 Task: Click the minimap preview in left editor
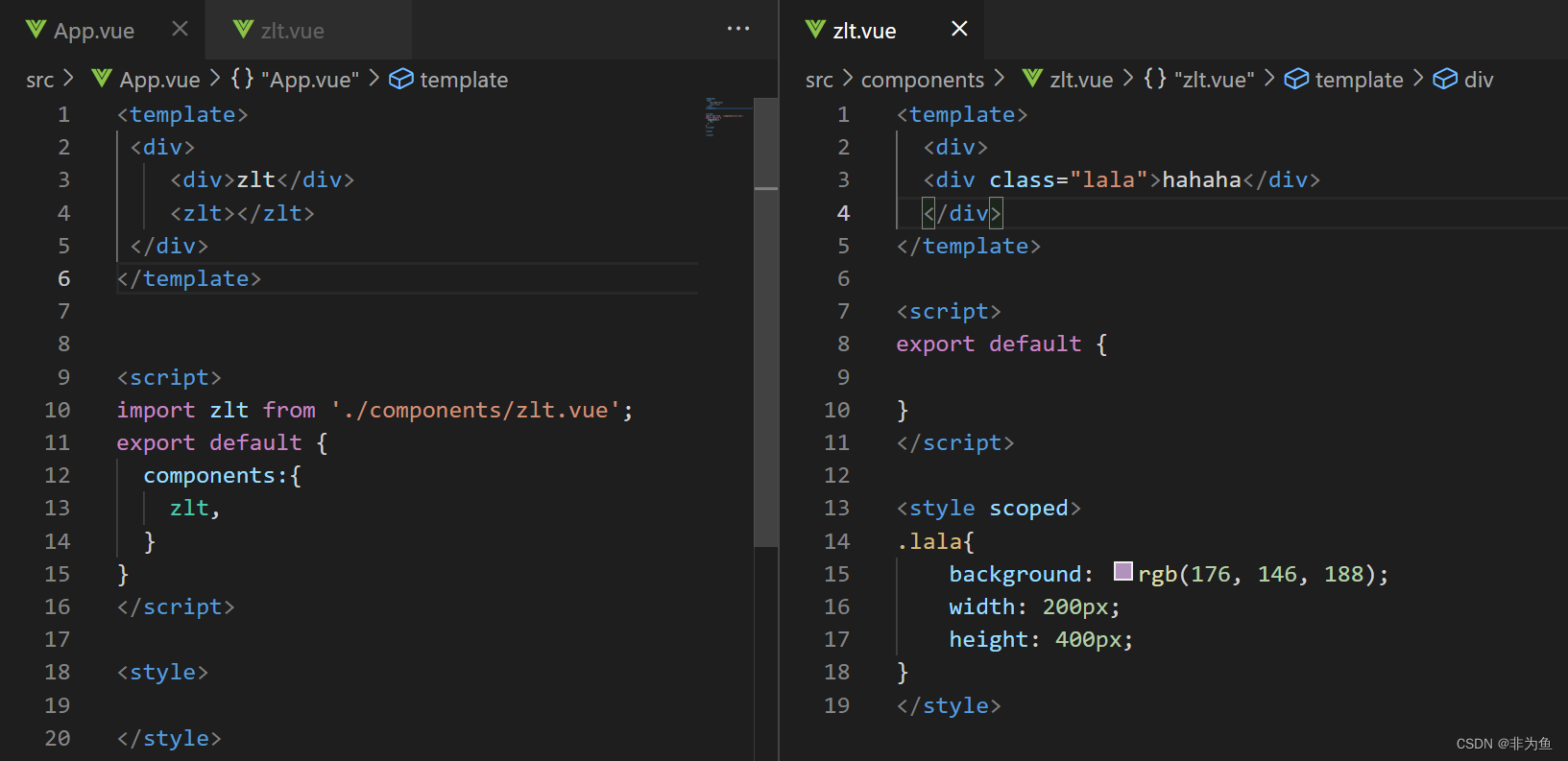[x=728, y=117]
